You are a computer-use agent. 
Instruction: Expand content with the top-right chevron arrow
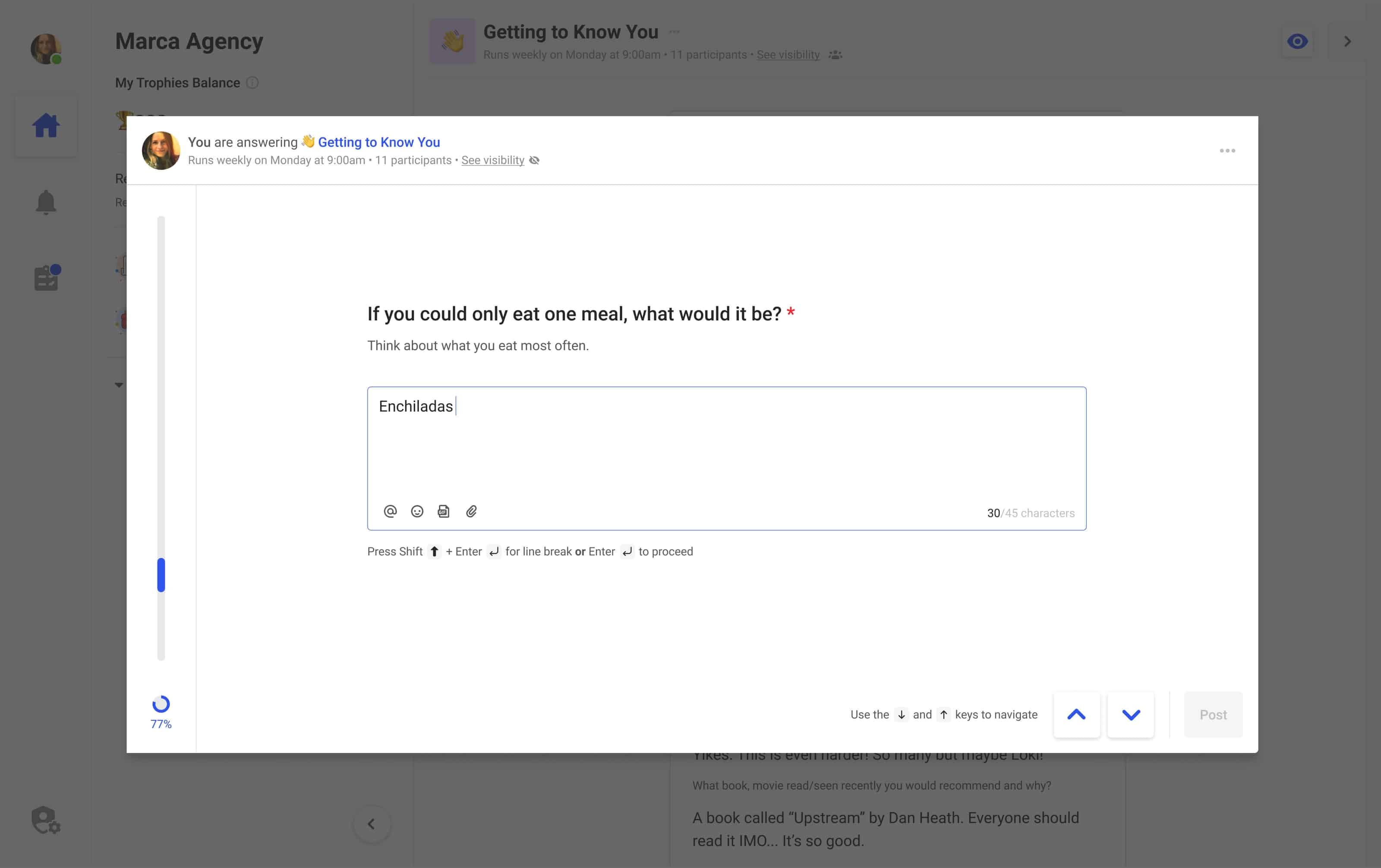click(1347, 41)
